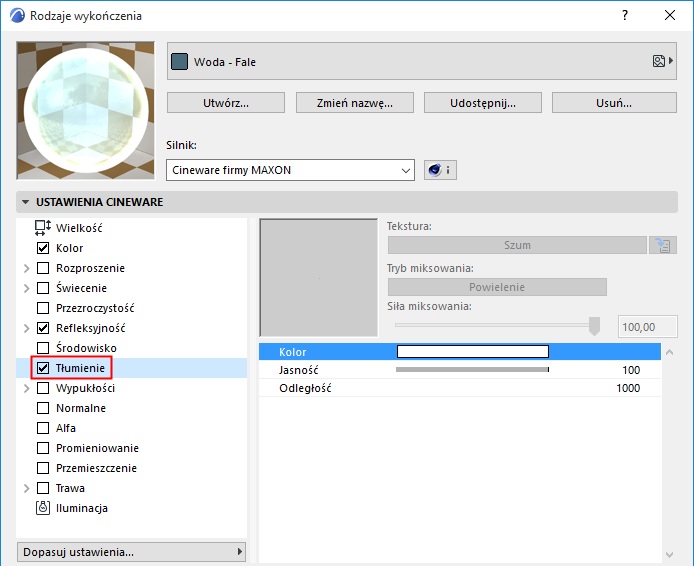Select the Tłumienie channel label
Image resolution: width=694 pixels, height=566 pixels.
pyautogui.click(x=81, y=368)
